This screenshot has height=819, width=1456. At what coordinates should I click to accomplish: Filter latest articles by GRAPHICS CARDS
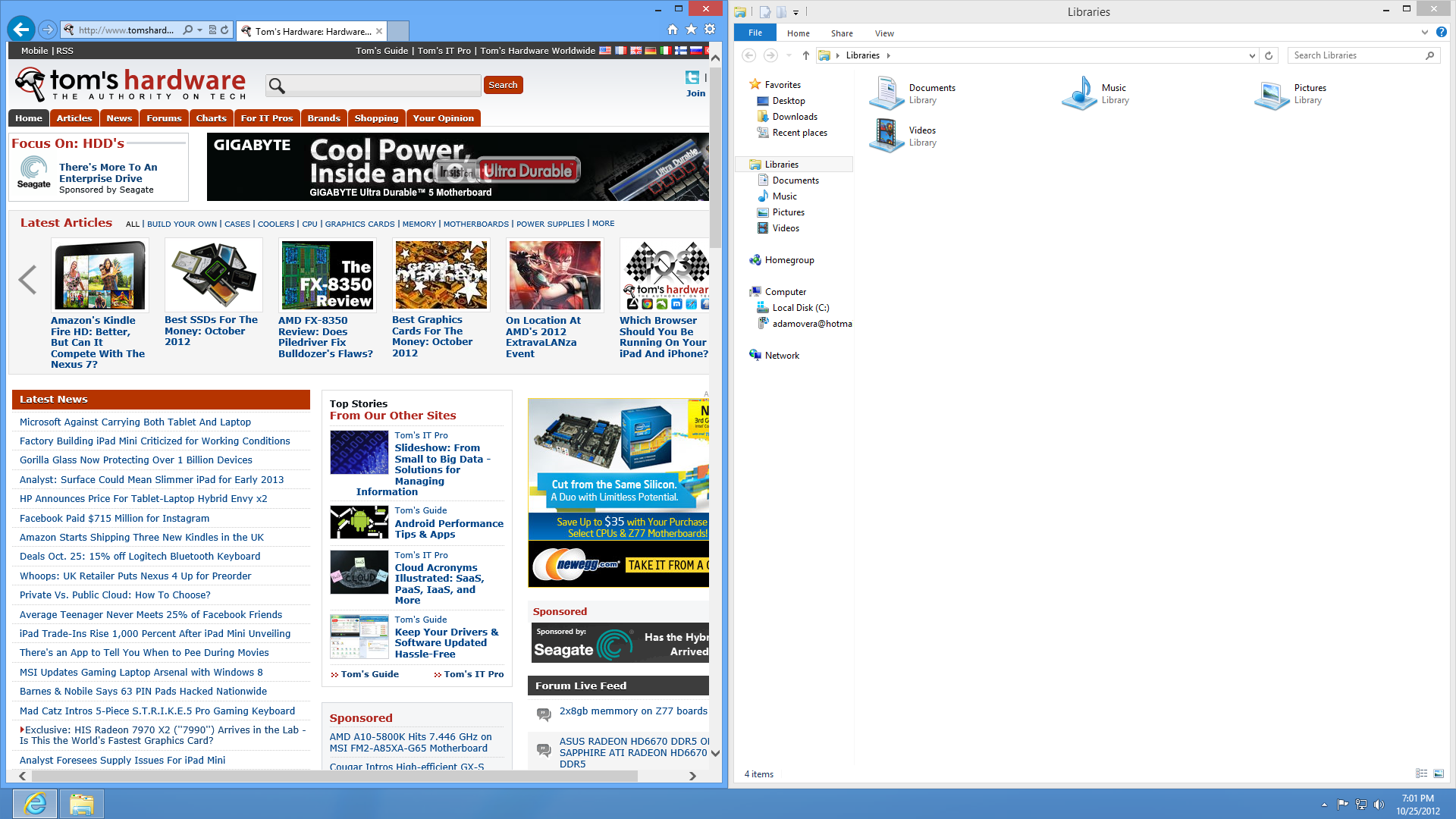coord(359,224)
